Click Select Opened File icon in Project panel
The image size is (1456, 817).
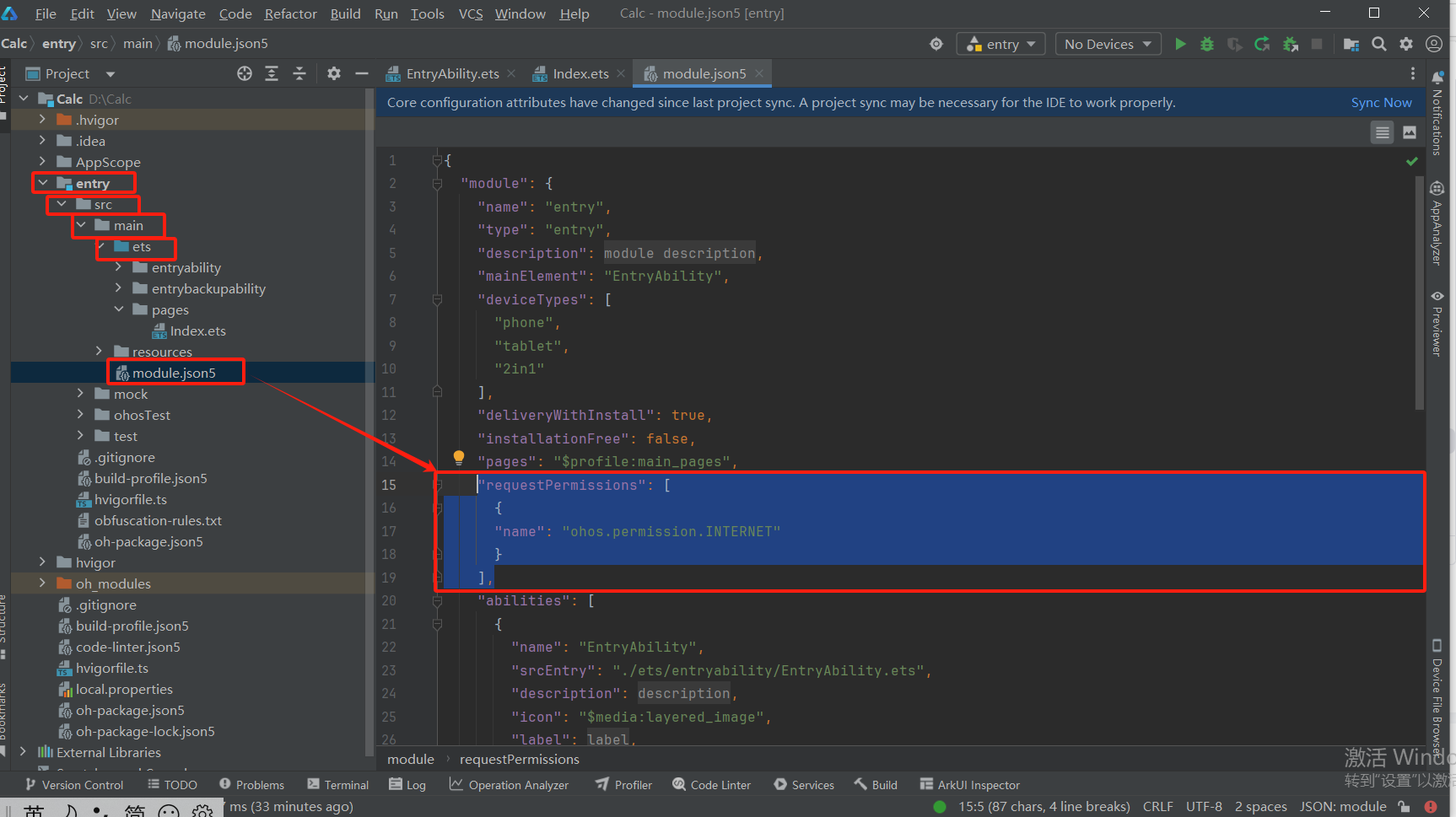point(245,73)
